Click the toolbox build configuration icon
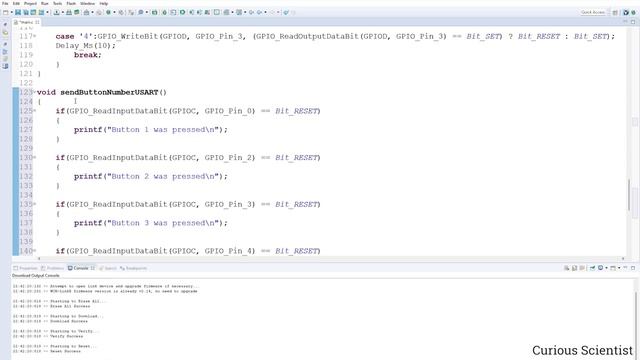The image size is (640, 360). pos(87,12)
